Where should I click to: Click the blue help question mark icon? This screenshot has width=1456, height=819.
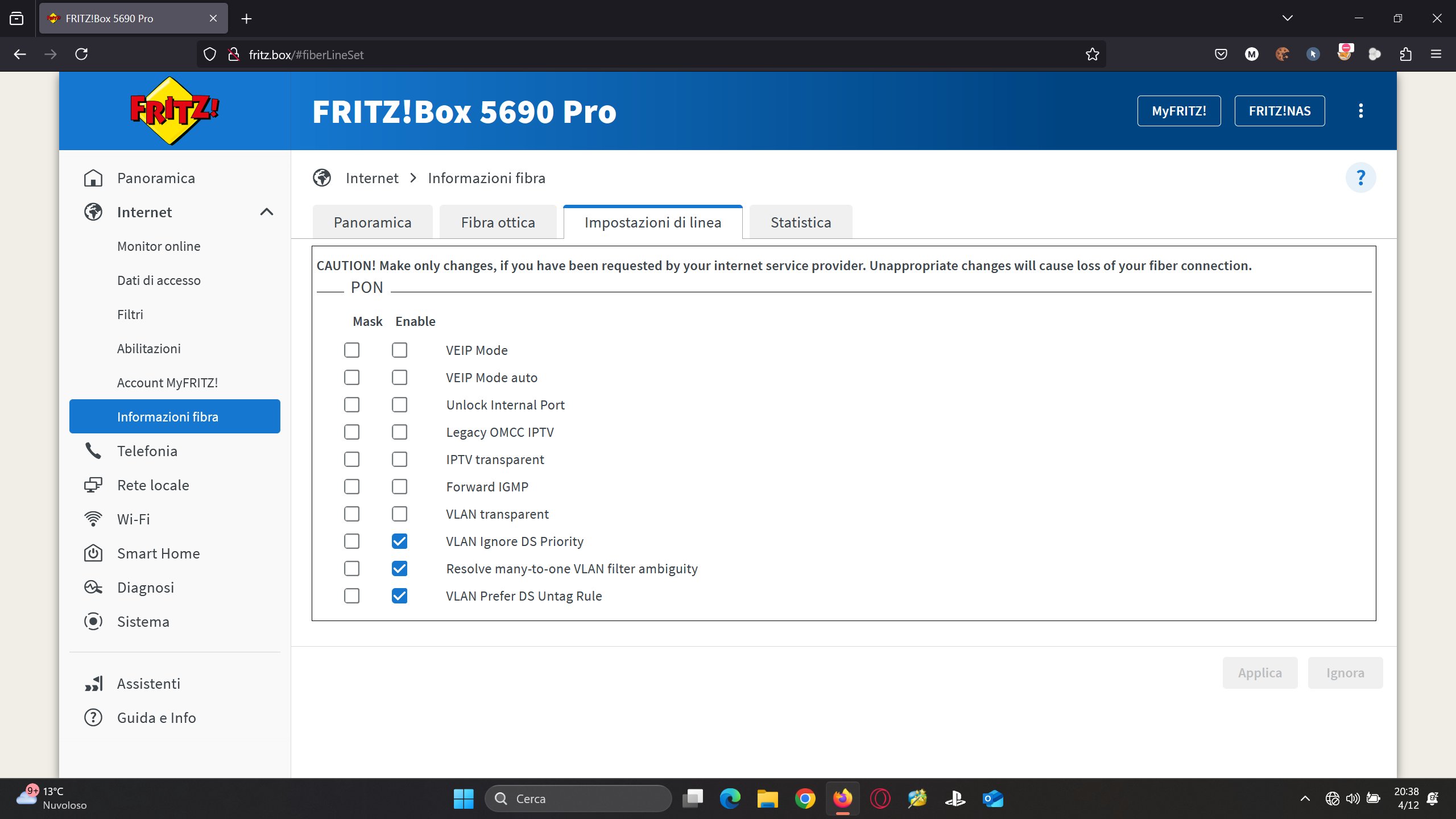[1360, 178]
